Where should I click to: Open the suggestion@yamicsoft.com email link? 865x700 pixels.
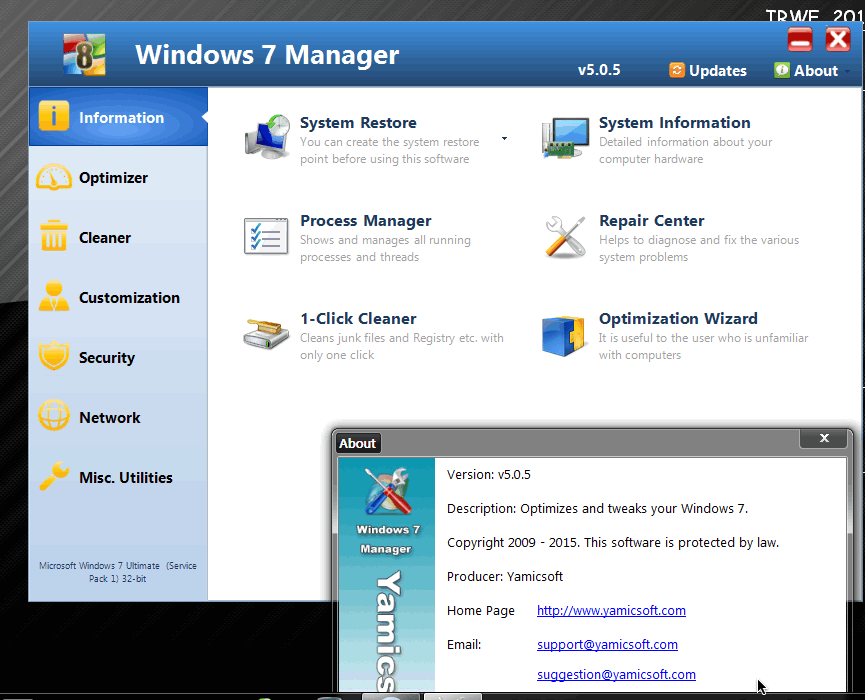coord(616,674)
